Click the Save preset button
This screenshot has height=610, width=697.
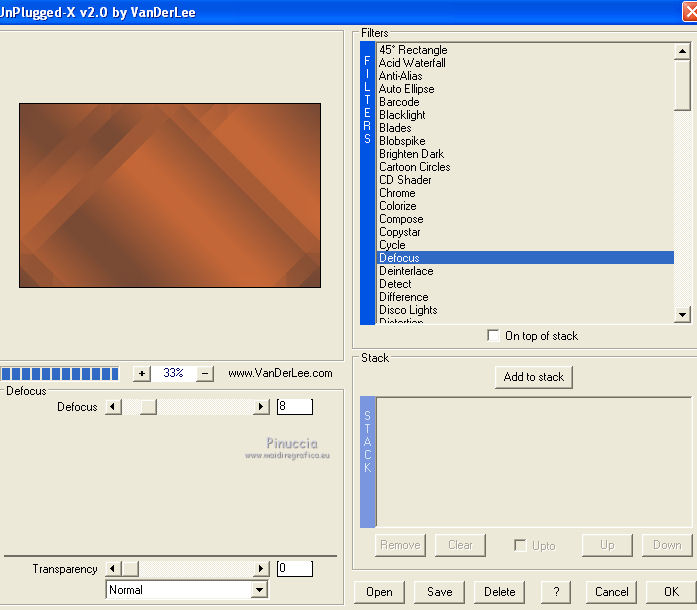coord(439,592)
